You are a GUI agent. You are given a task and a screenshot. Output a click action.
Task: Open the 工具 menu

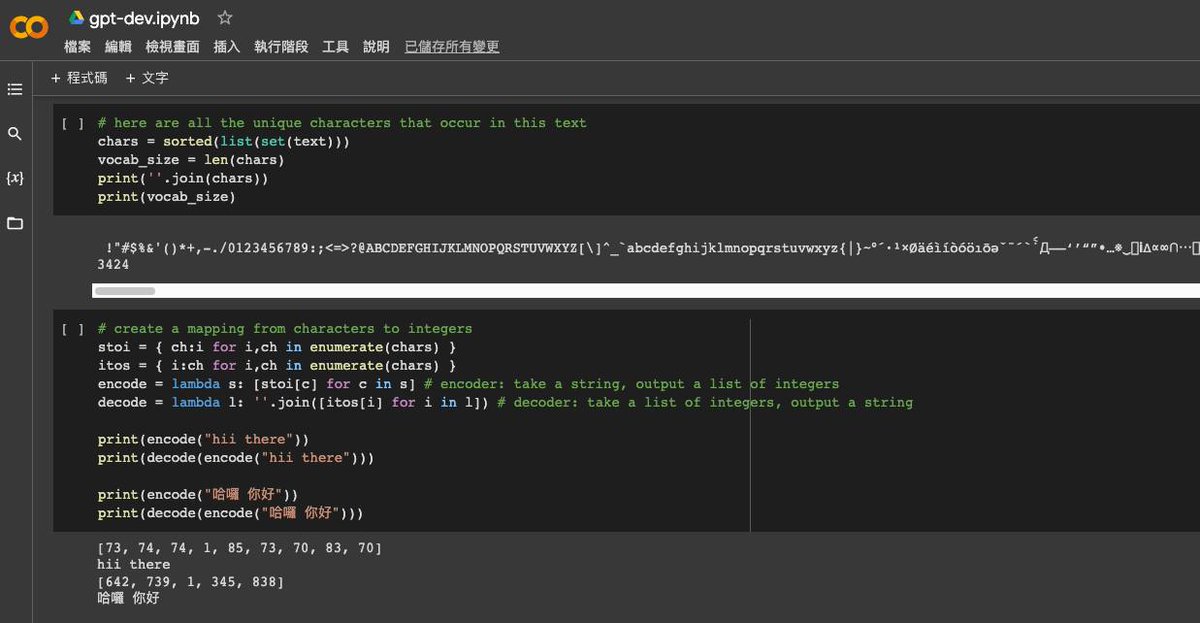(336, 46)
